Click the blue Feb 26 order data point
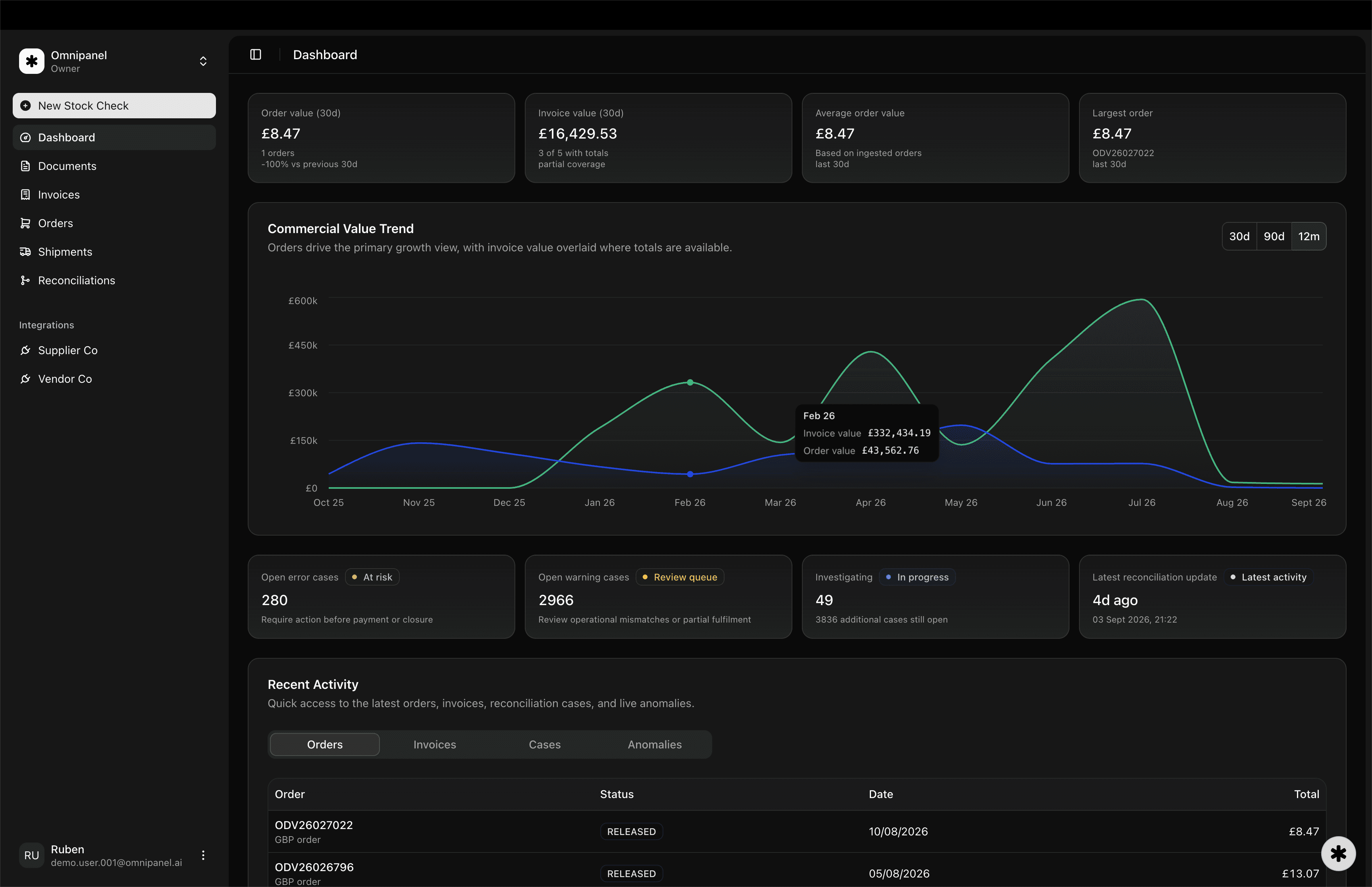 [690, 474]
